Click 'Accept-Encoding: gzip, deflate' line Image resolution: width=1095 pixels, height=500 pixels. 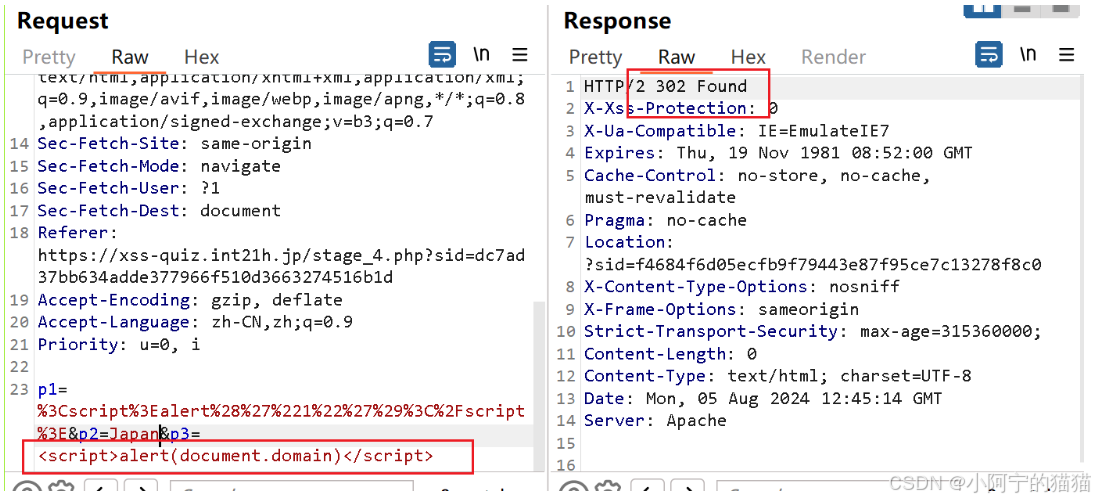[190, 300]
